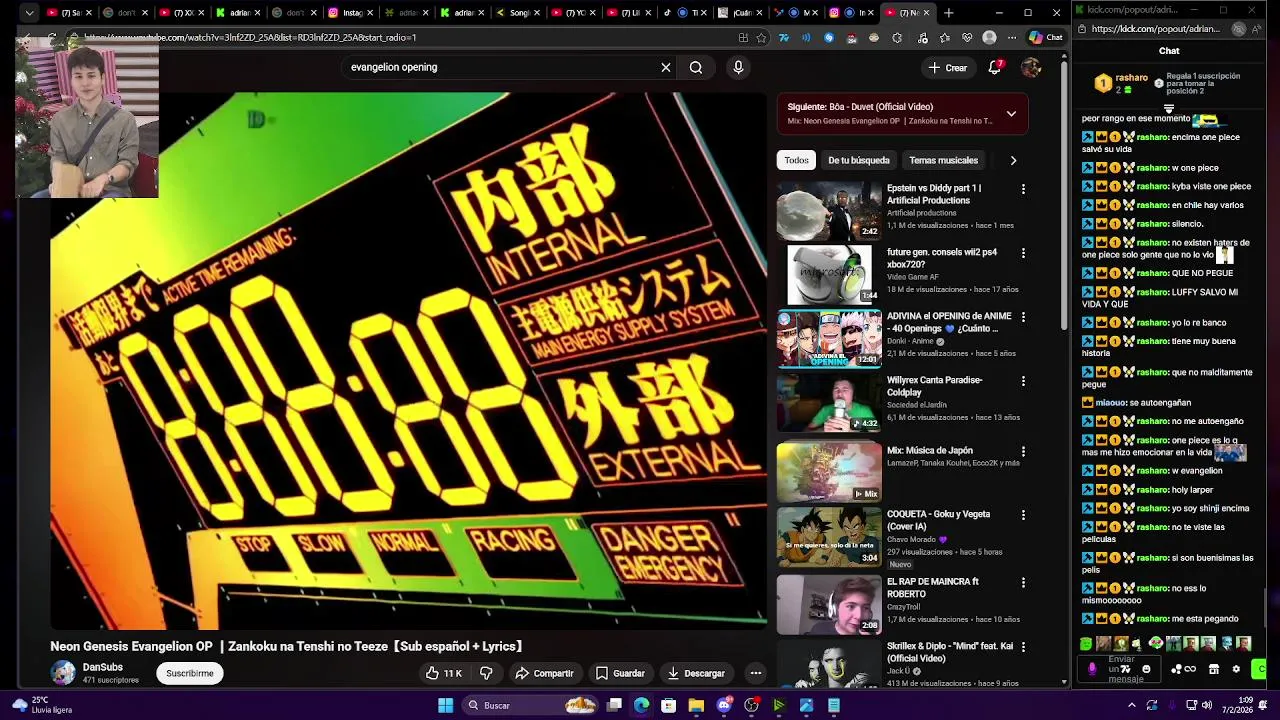The height and width of the screenshot is (720, 1280).
Task: Open the emoji picker in Kick chat
Action: click(x=1146, y=669)
